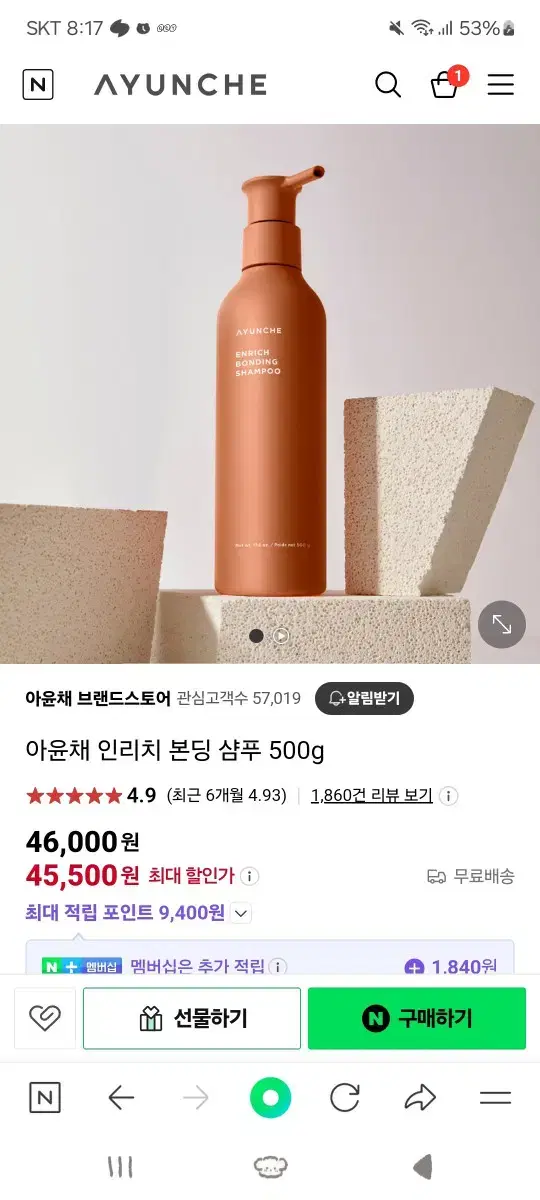Toggle 알림받기 store notifications

tap(364, 698)
